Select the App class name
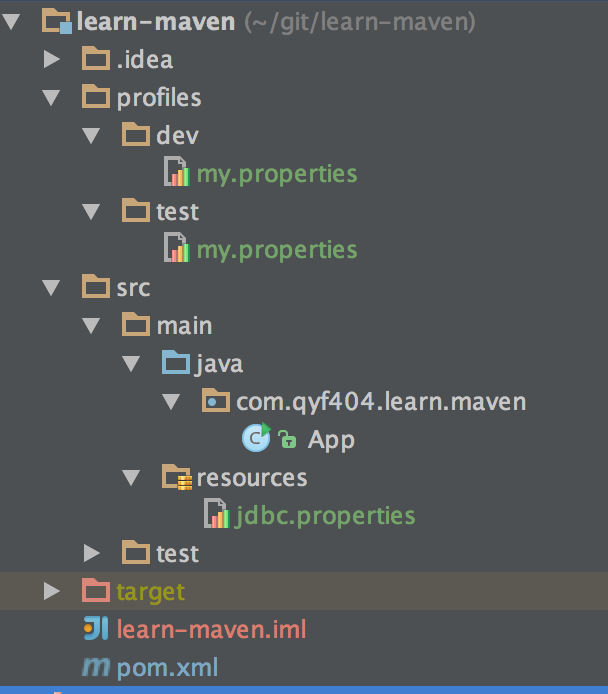 331,441
